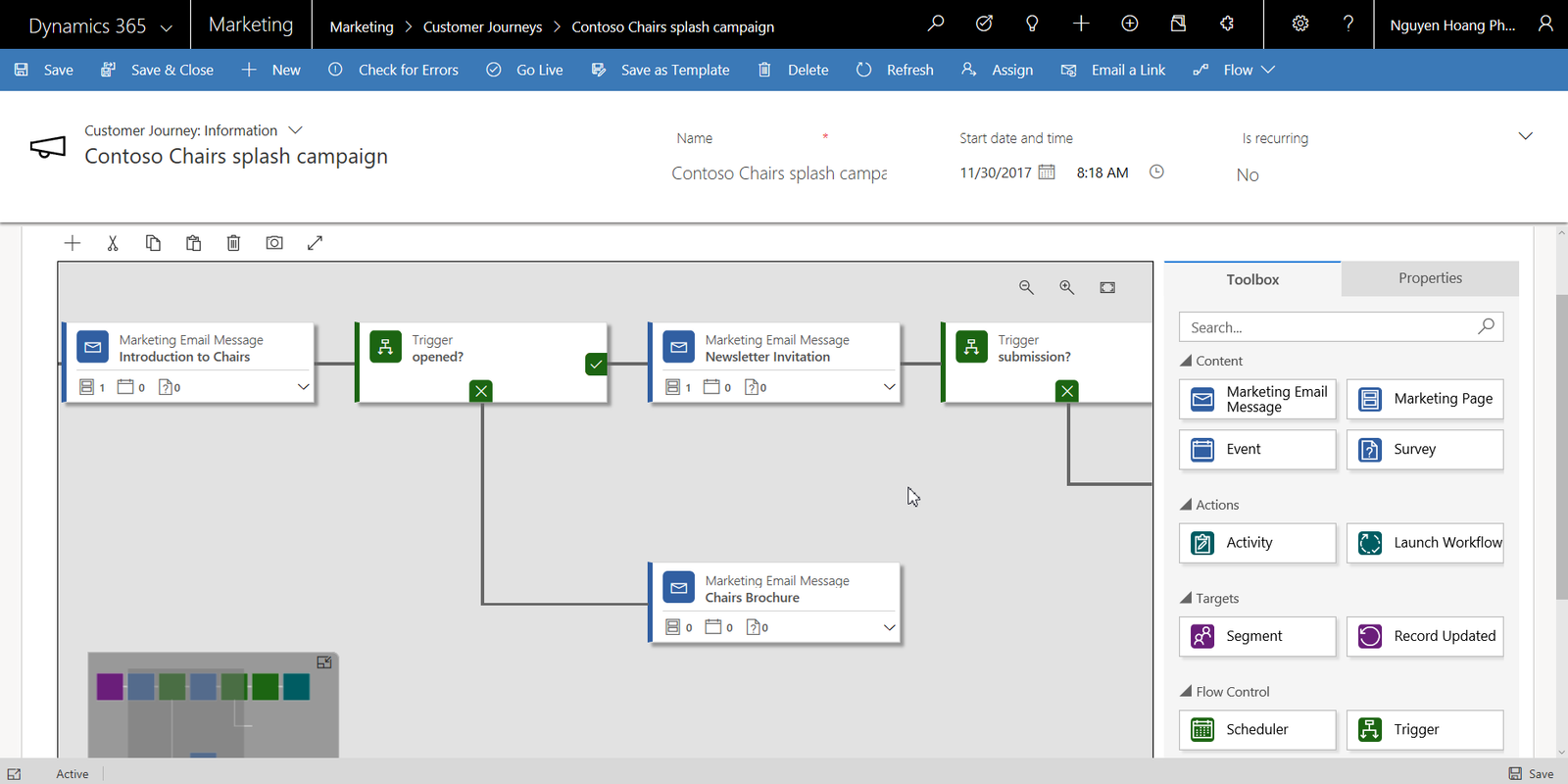Collapse the Flow Control toolbox section
Image resolution: width=1568 pixels, height=784 pixels.
(x=1186, y=691)
